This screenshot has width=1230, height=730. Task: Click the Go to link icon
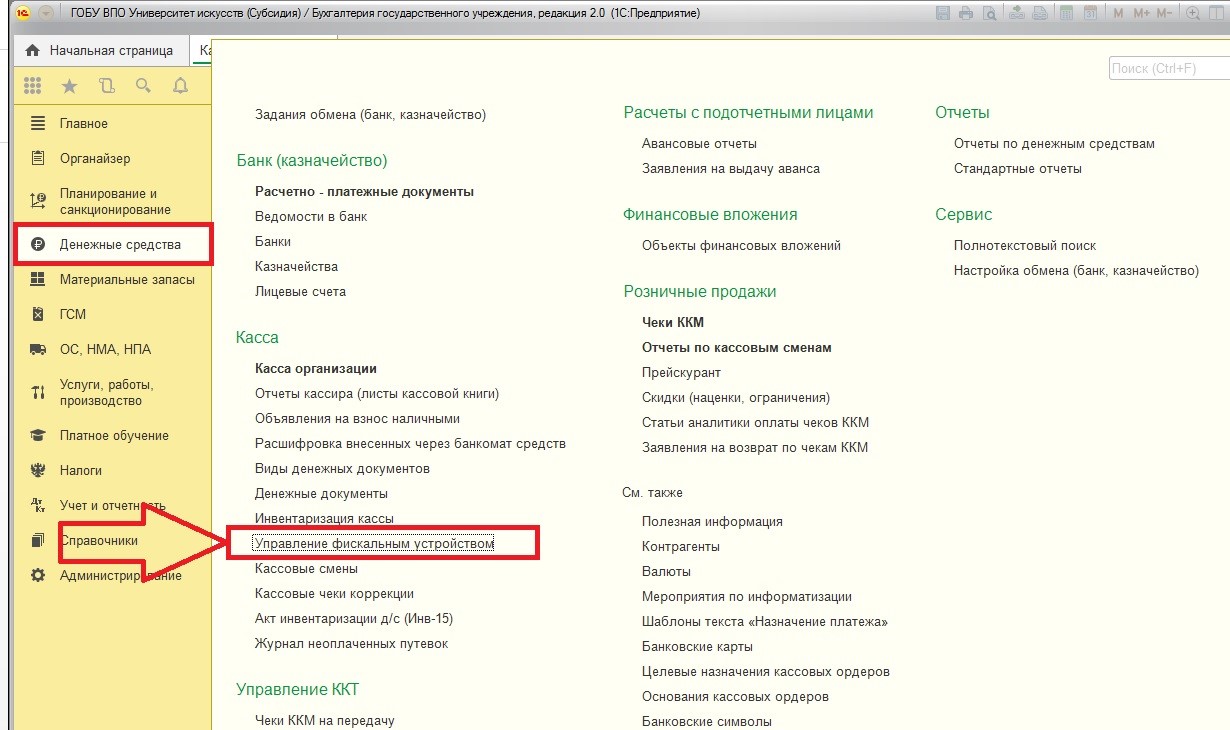(x=1040, y=13)
